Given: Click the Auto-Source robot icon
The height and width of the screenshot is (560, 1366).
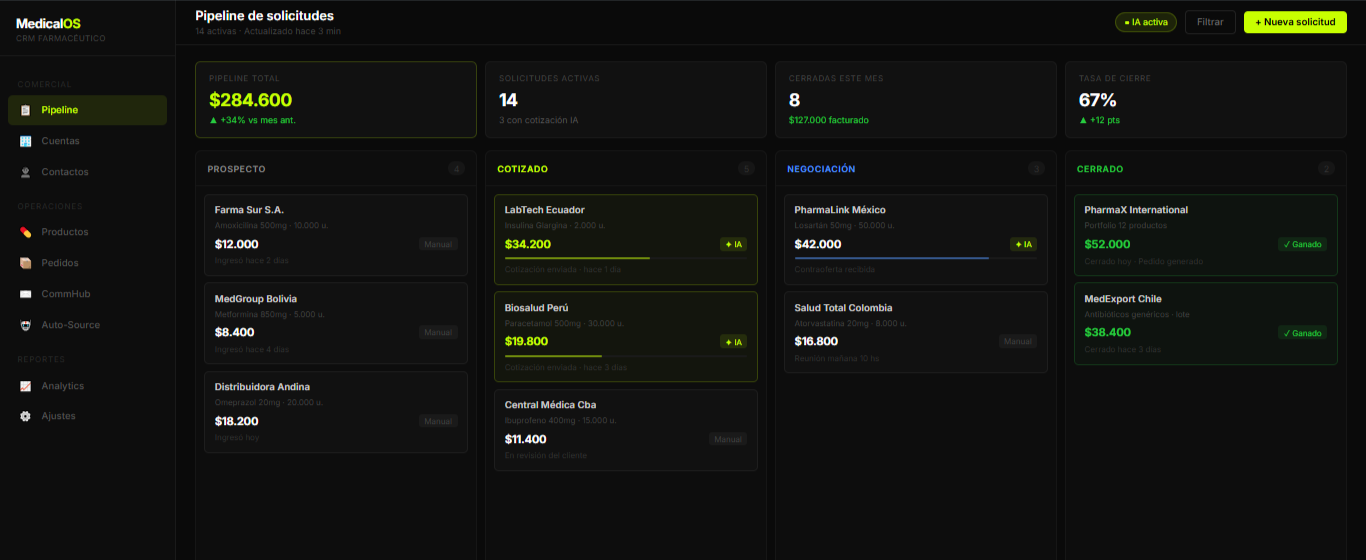Looking at the screenshot, I should pos(26,325).
